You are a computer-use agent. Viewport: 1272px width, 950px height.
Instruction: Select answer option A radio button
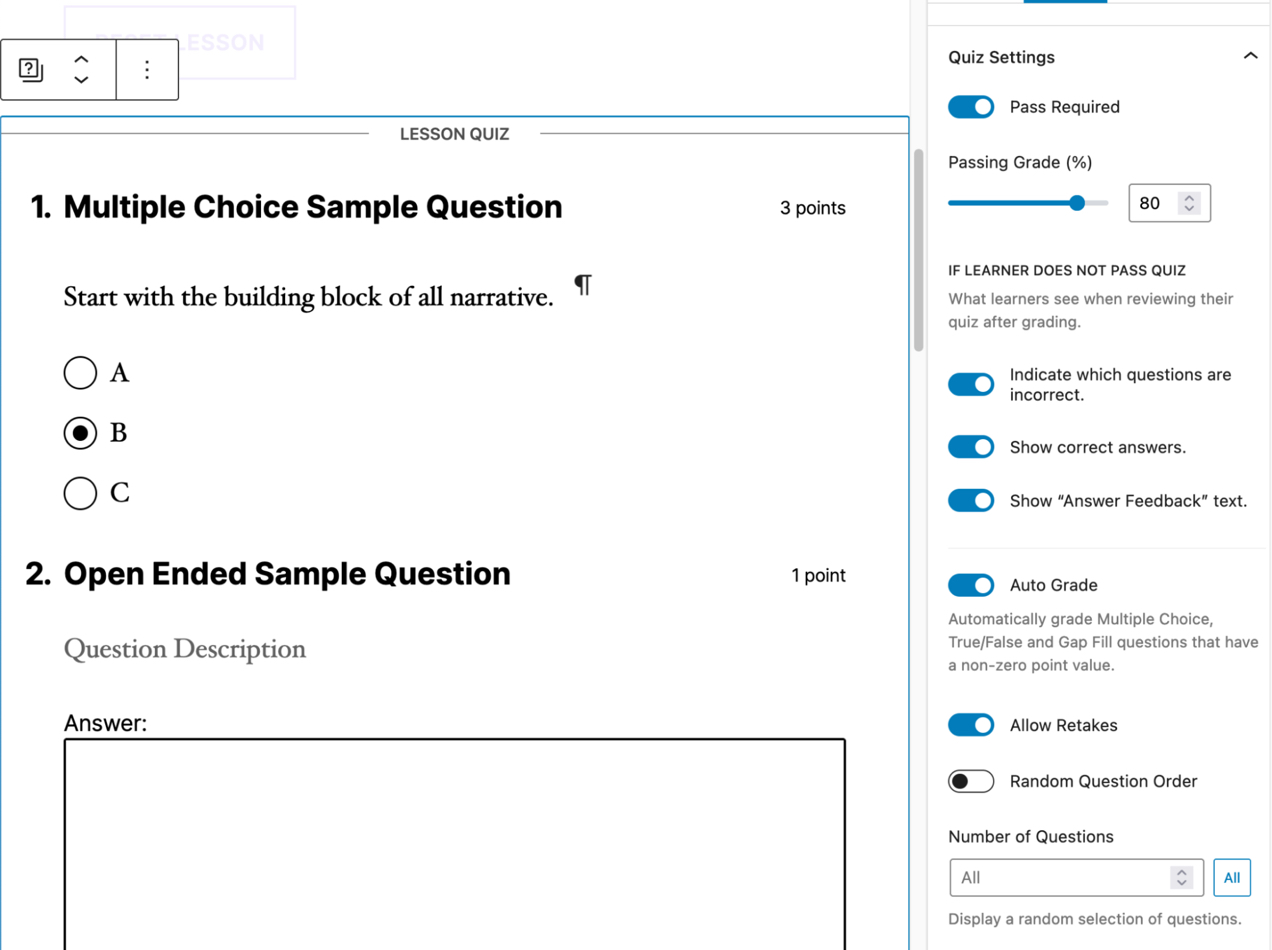(80, 373)
